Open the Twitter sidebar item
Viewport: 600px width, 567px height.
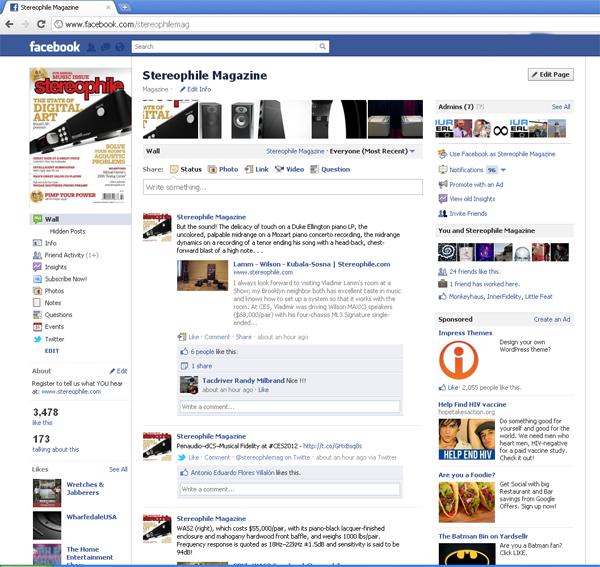(54, 339)
